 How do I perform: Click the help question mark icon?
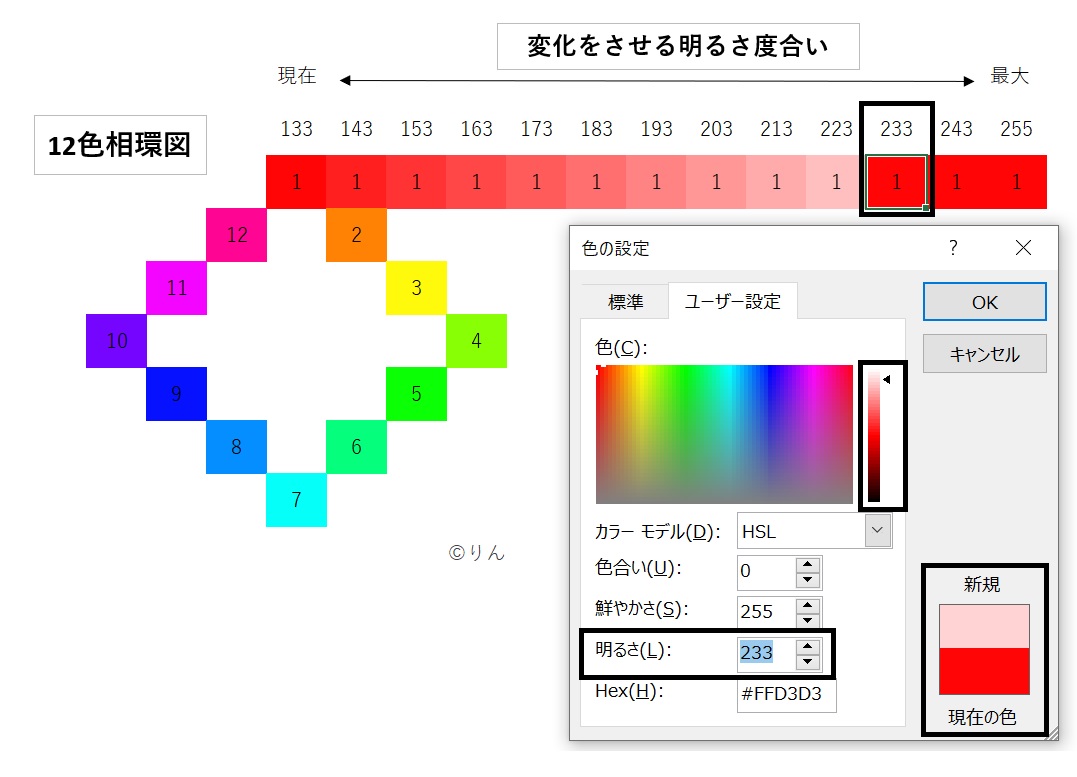pos(953,247)
